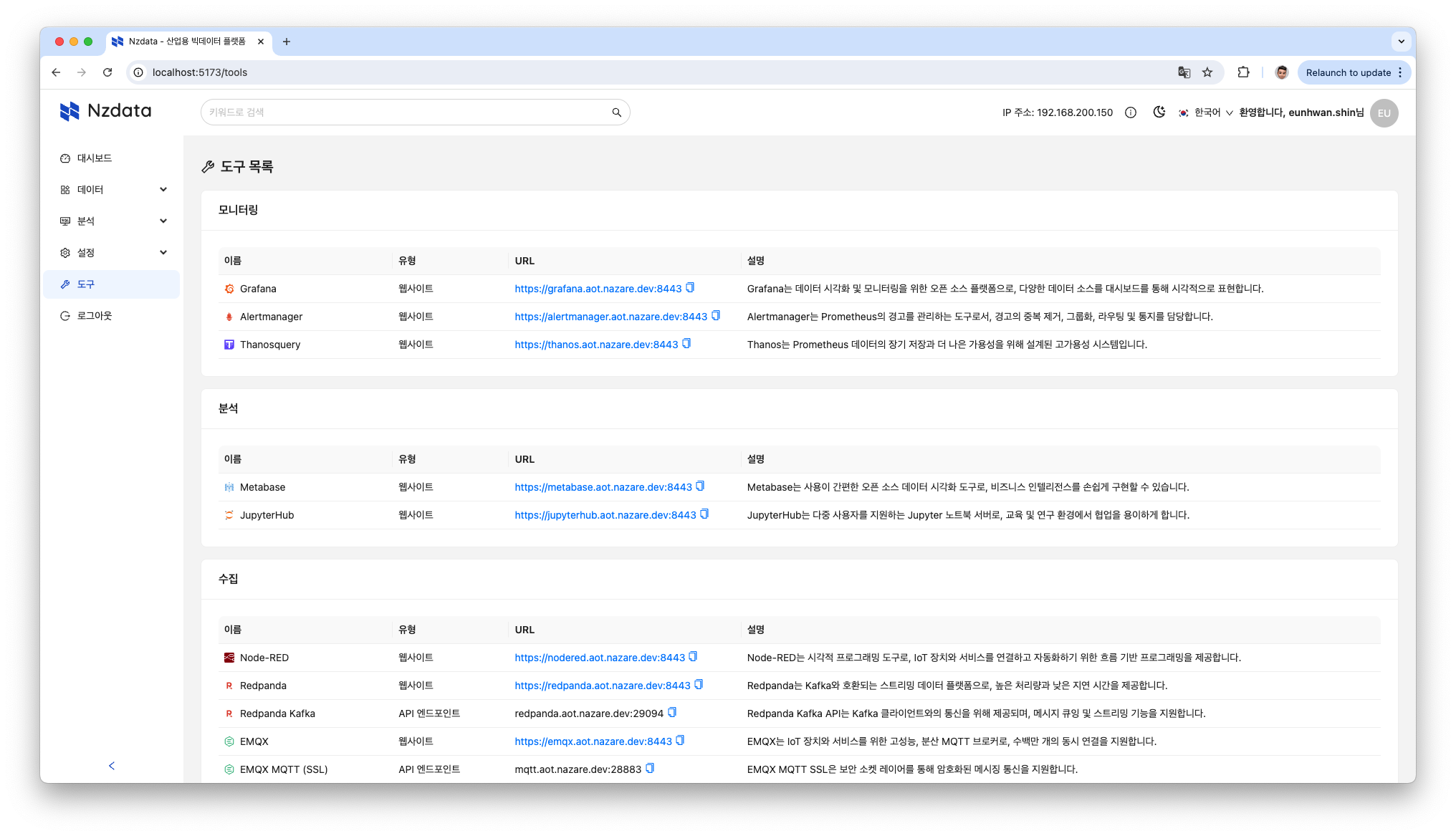The image size is (1456, 836).
Task: Open the Chrome profile avatar
Action: pos(1282,72)
